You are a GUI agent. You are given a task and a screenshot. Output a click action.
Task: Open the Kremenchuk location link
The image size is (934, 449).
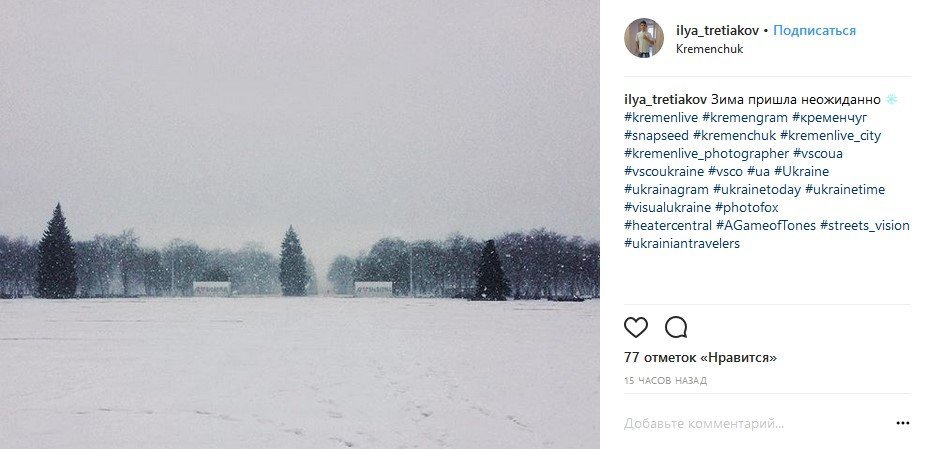(711, 48)
